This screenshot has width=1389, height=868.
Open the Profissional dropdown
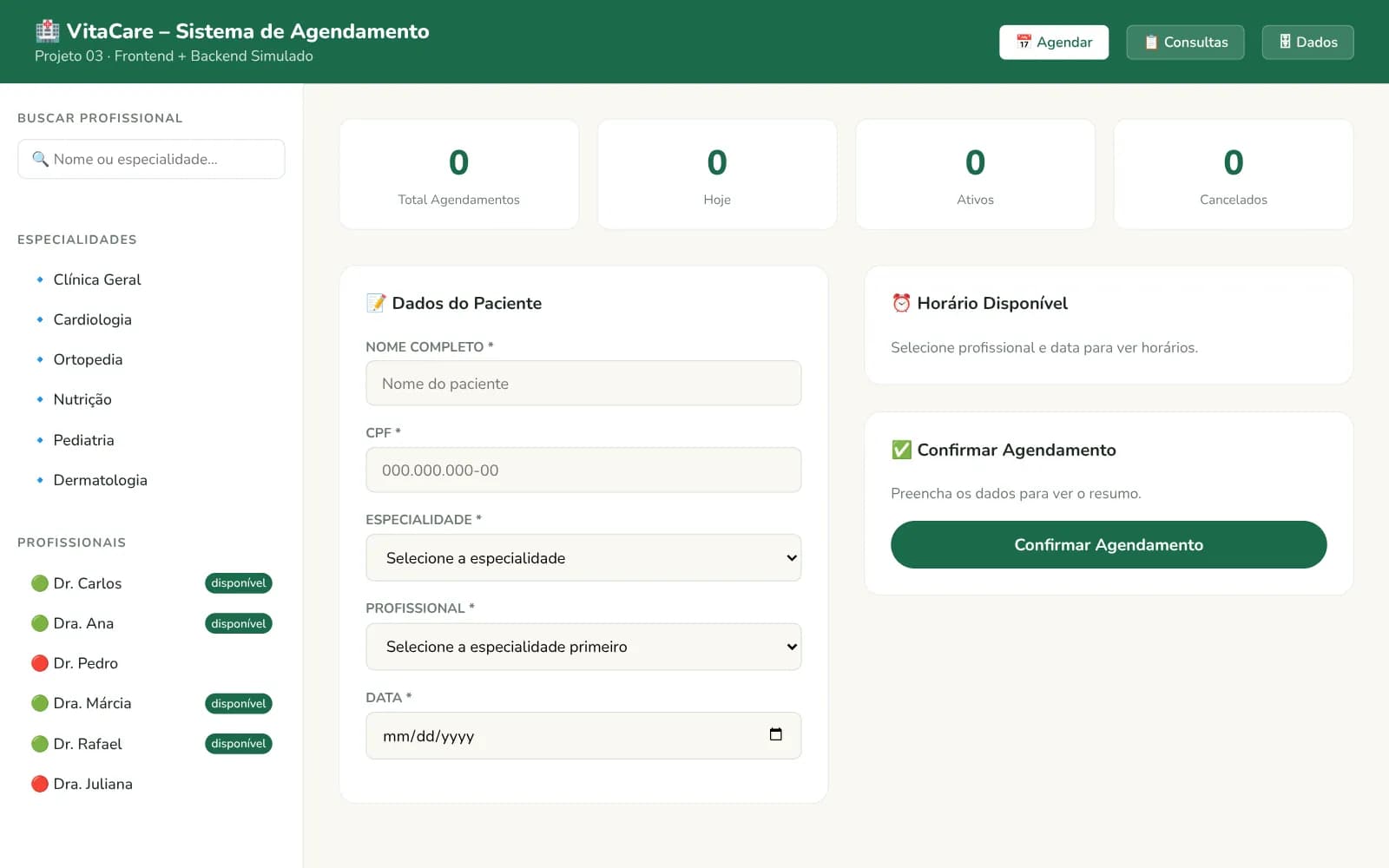click(x=583, y=647)
